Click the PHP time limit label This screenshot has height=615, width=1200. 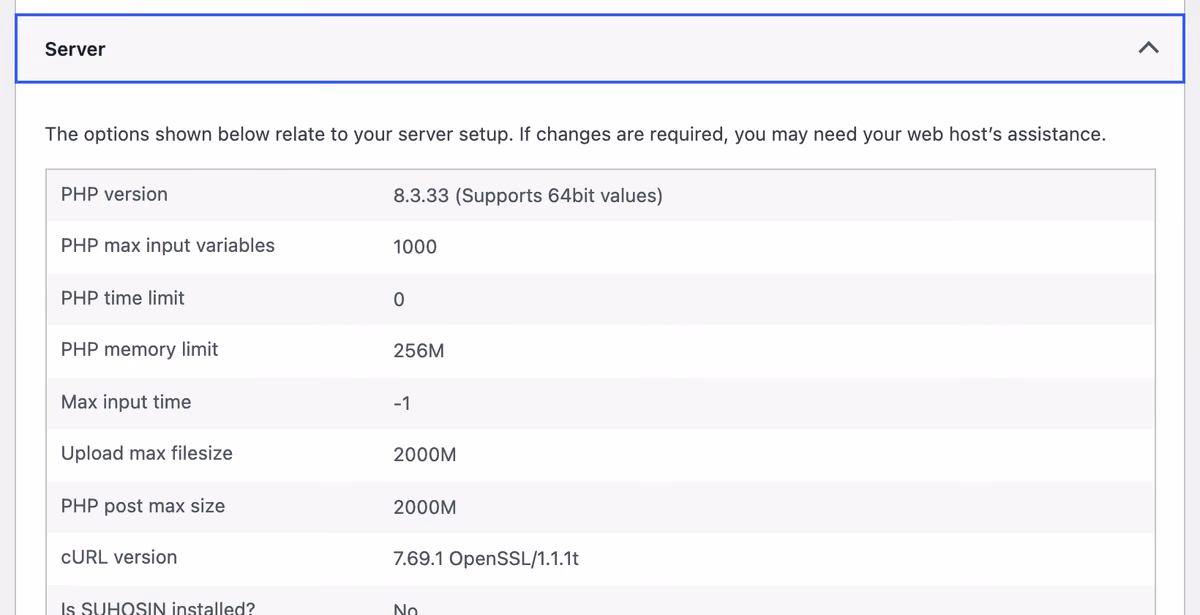123,298
